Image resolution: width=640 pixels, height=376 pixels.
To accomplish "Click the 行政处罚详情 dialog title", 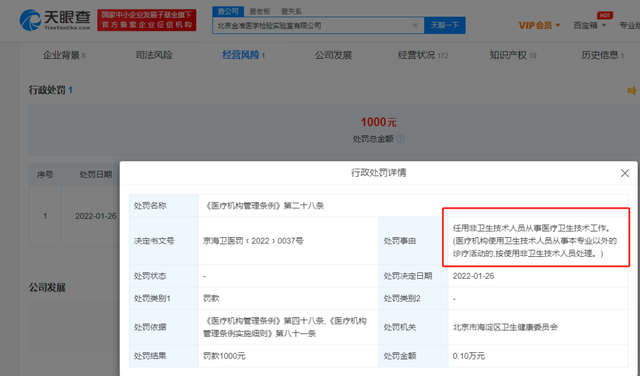I will coord(378,173).
